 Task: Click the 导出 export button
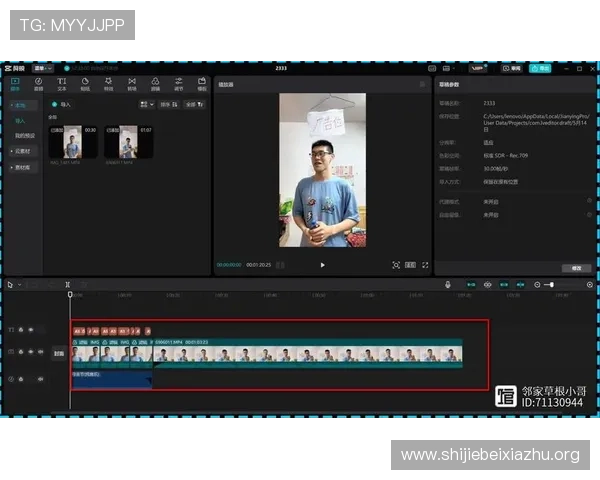point(540,68)
